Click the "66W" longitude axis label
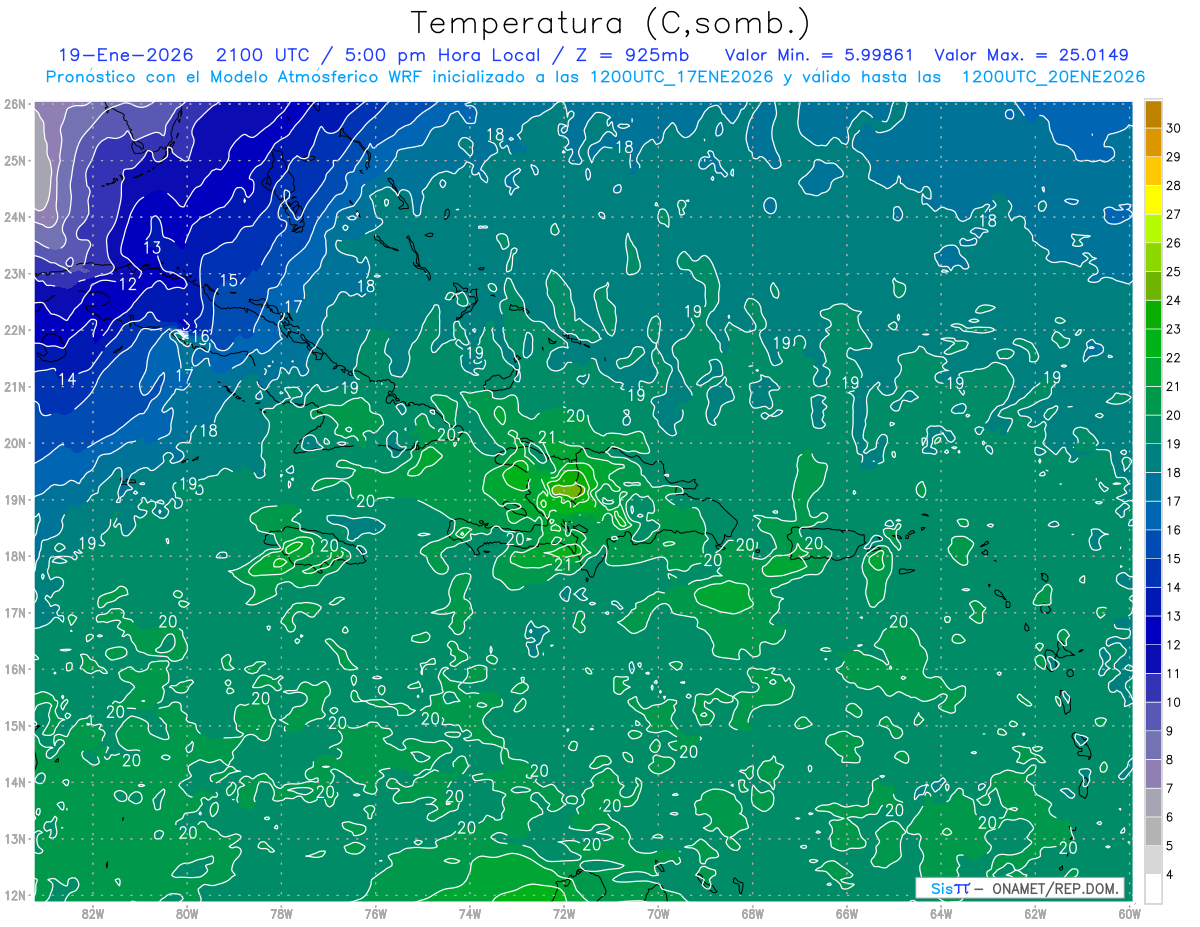 tap(846, 913)
